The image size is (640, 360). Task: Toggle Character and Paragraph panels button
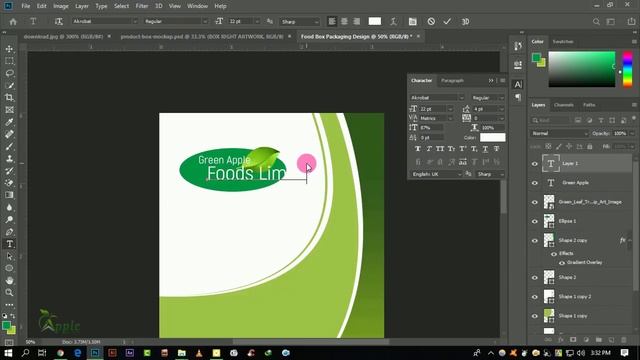pos(413,21)
